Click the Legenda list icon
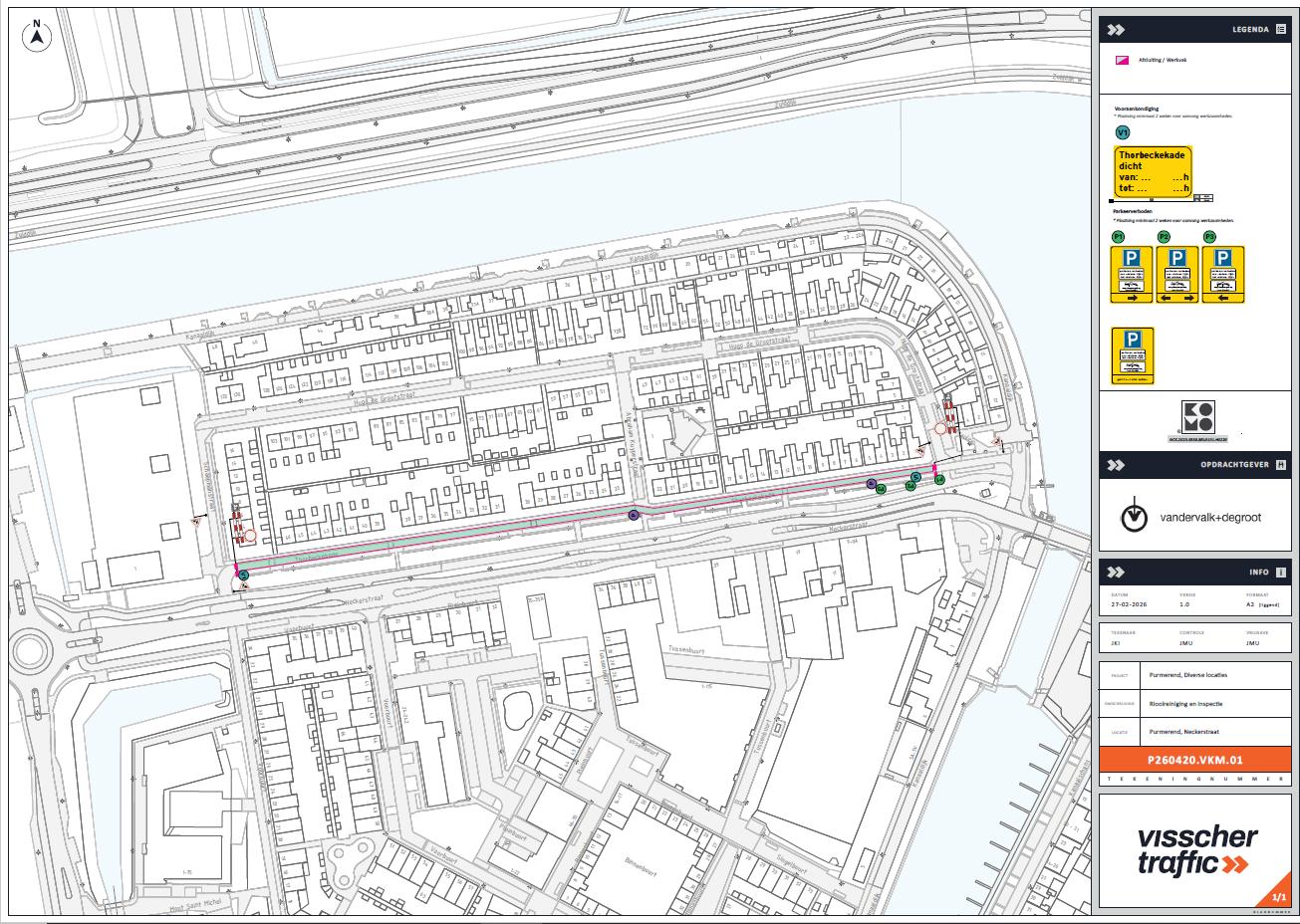The image size is (1300, 924). pyautogui.click(x=1280, y=30)
